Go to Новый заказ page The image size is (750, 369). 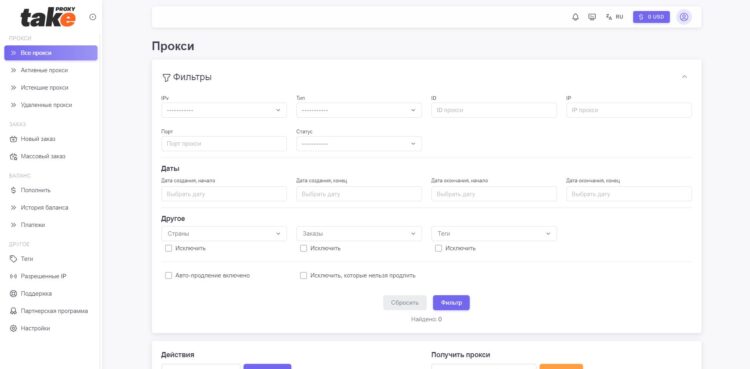[51, 139]
